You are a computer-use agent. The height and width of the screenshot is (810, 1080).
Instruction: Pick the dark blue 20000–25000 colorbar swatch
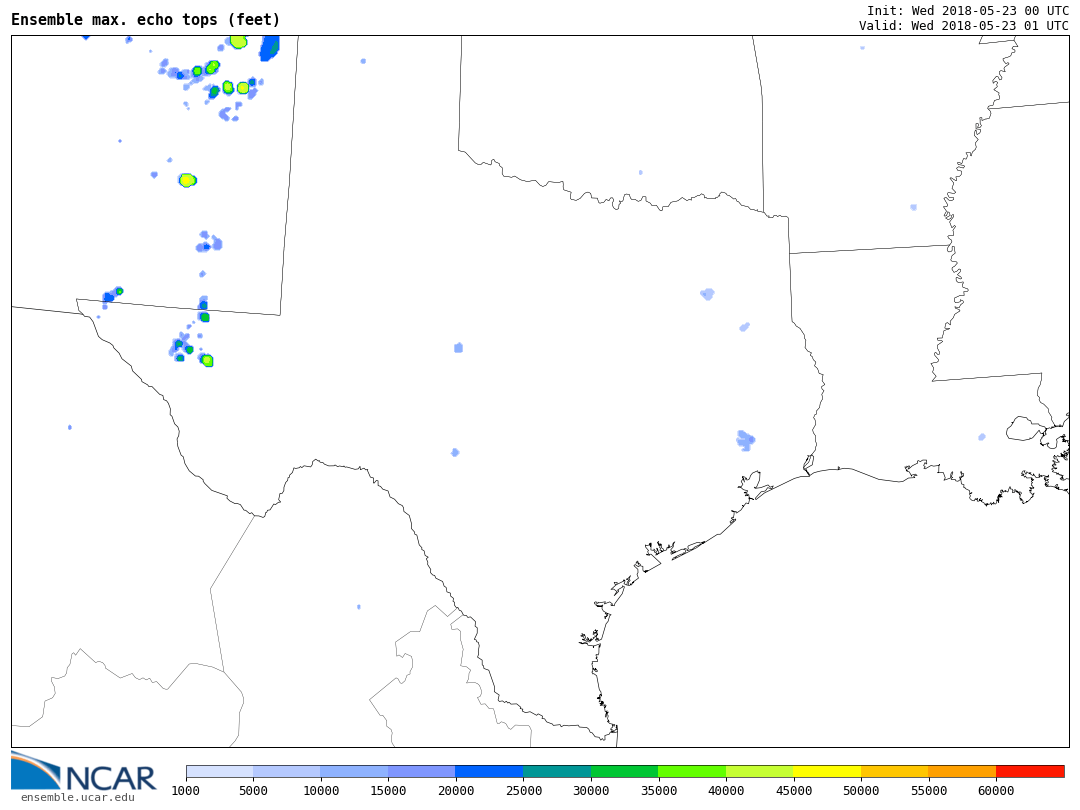click(489, 771)
